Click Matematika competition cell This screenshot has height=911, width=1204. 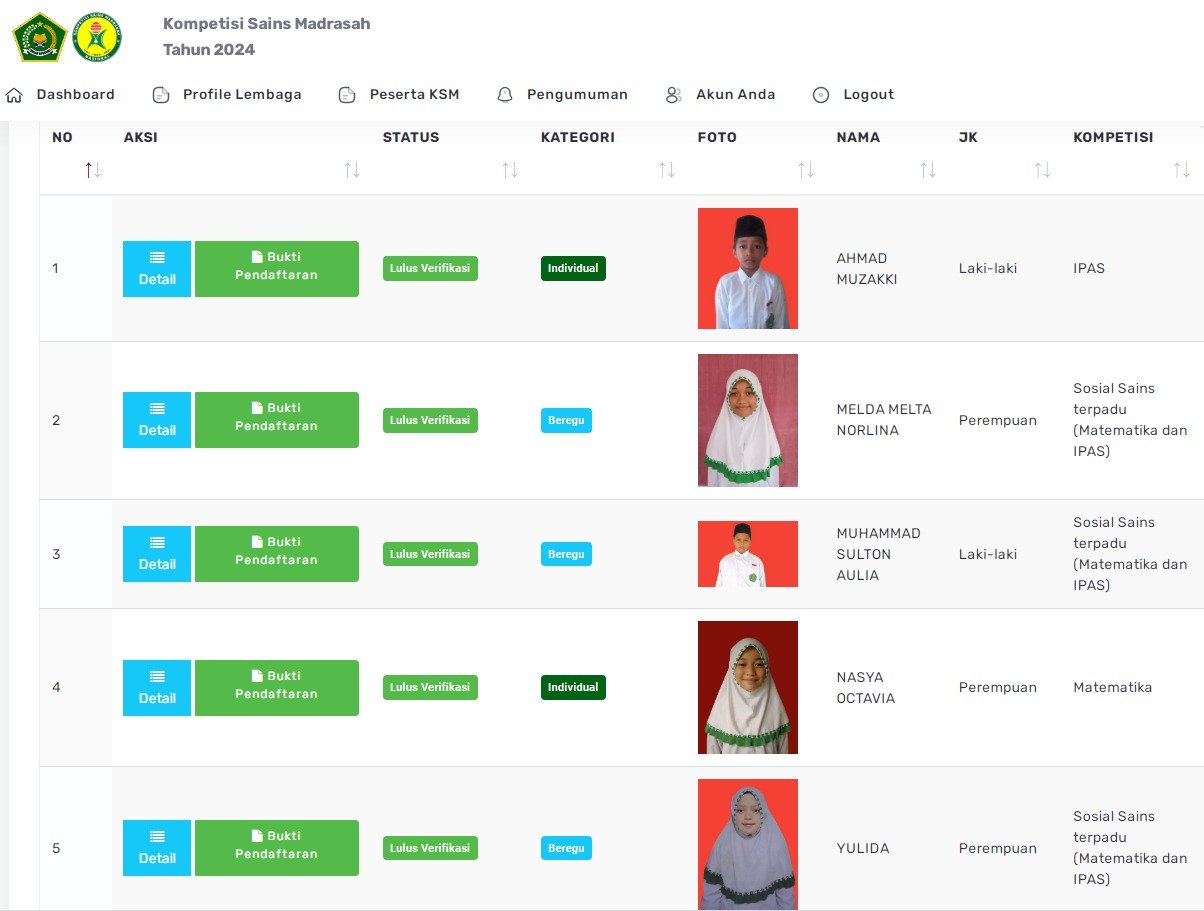coord(1113,687)
